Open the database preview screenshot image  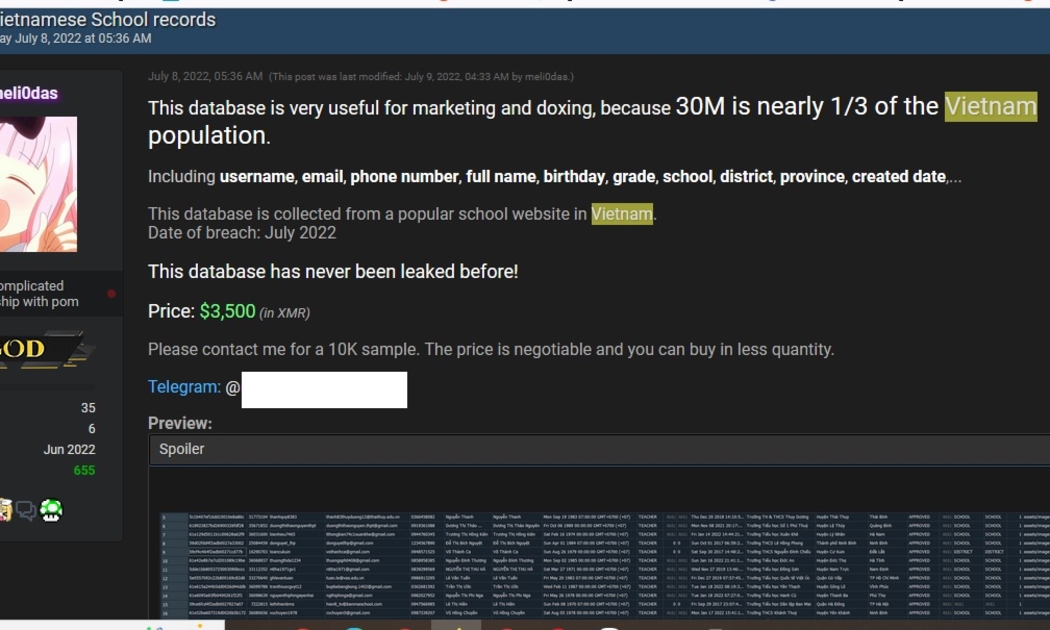click(605, 565)
